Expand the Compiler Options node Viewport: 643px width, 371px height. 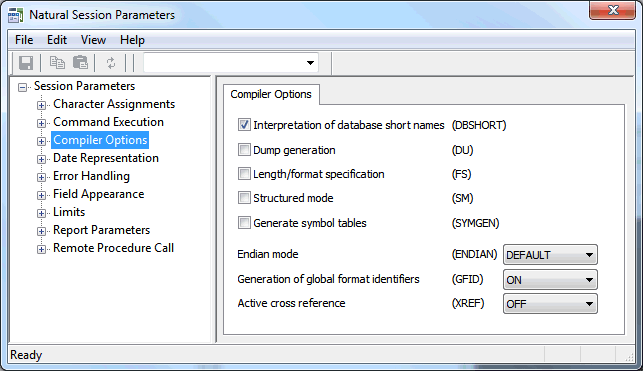(x=41, y=141)
